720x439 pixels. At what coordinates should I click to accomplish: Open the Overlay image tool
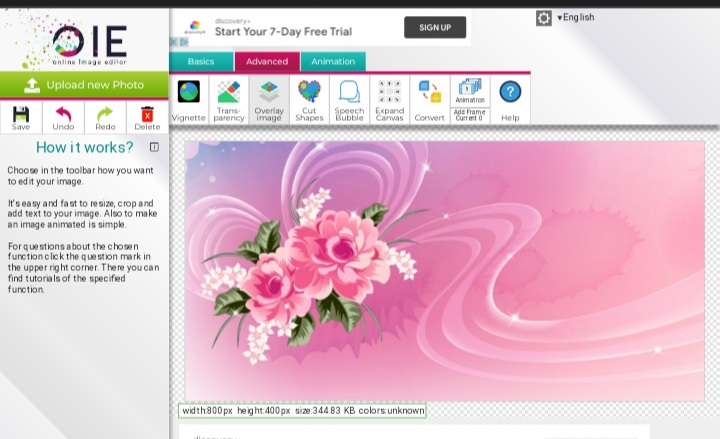point(269,99)
